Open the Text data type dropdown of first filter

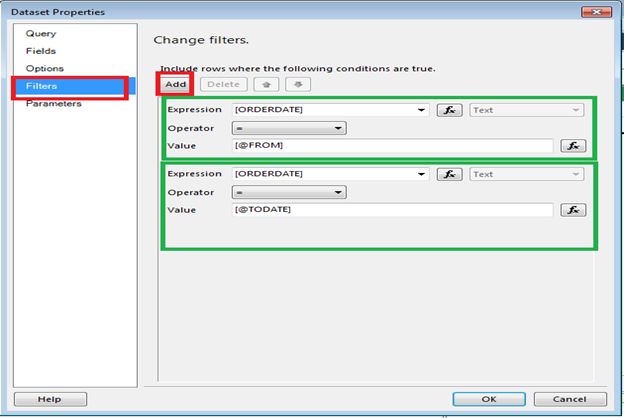point(526,110)
